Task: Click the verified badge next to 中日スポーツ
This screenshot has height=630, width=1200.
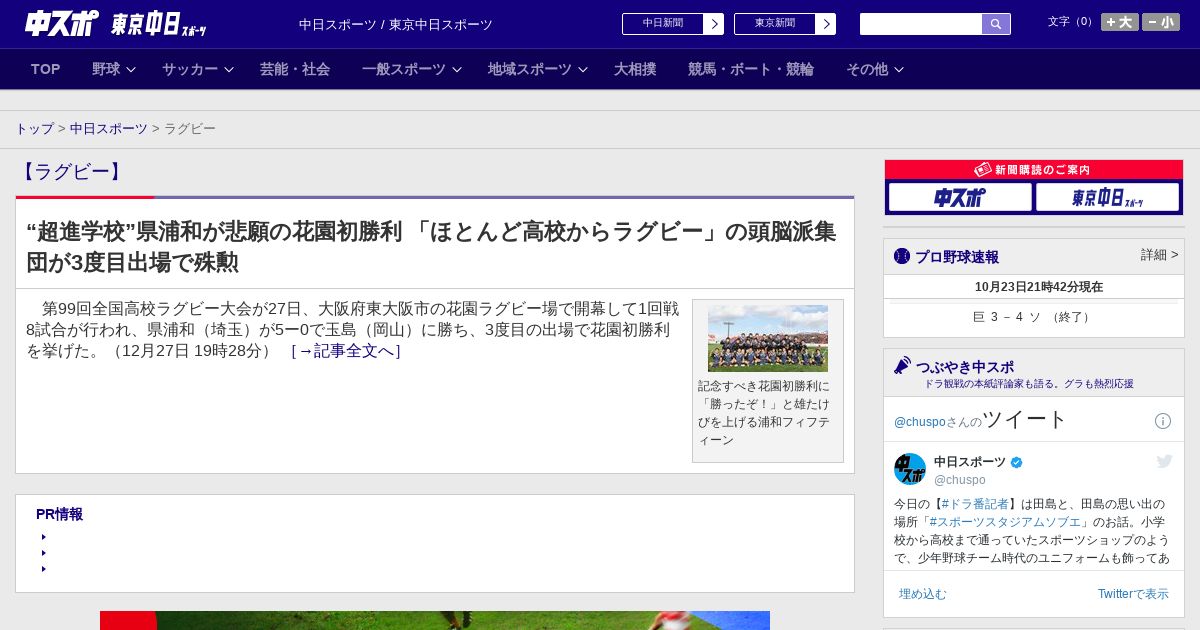Action: click(x=1017, y=462)
